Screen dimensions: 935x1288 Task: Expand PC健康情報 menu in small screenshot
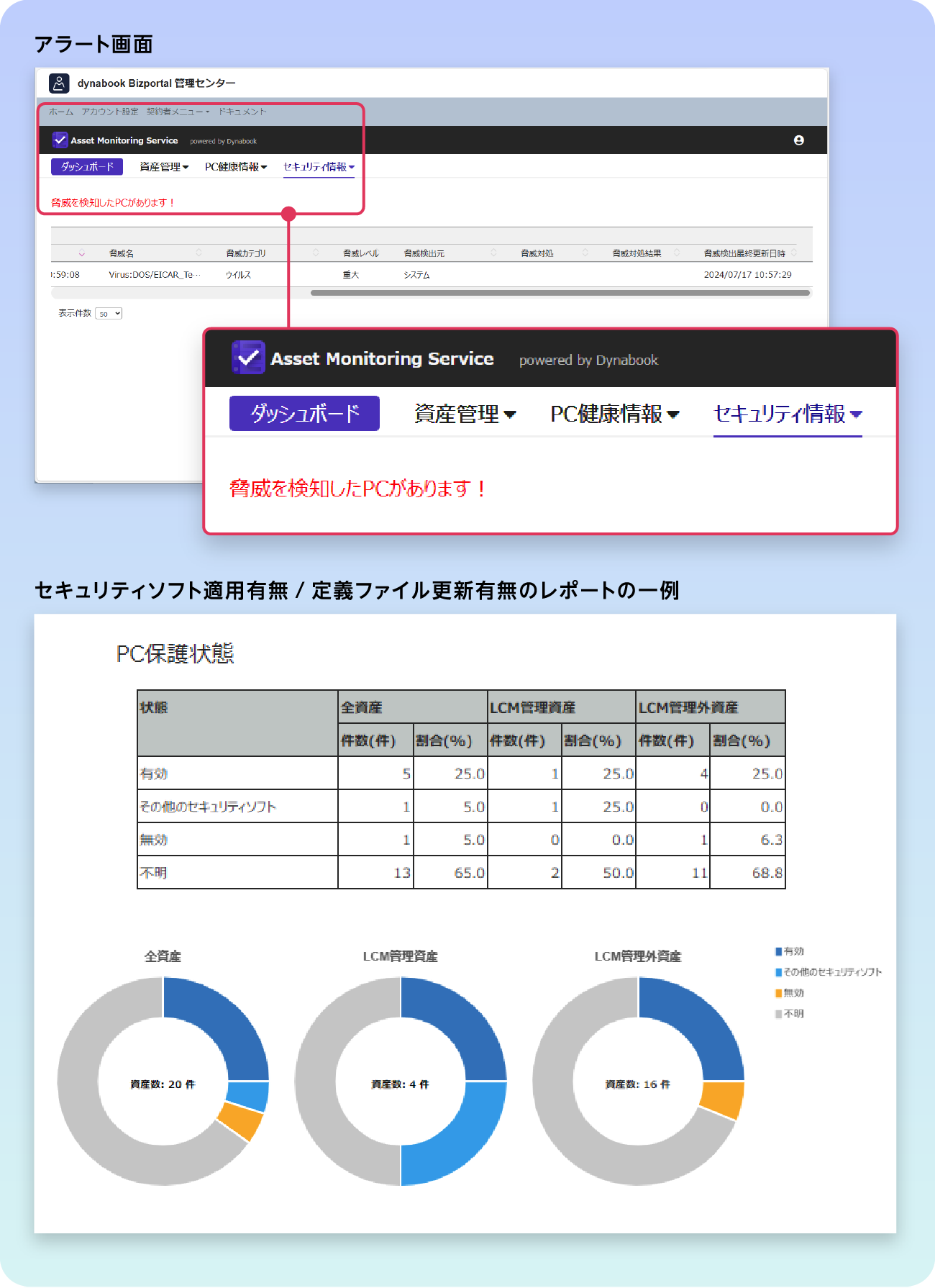[236, 167]
